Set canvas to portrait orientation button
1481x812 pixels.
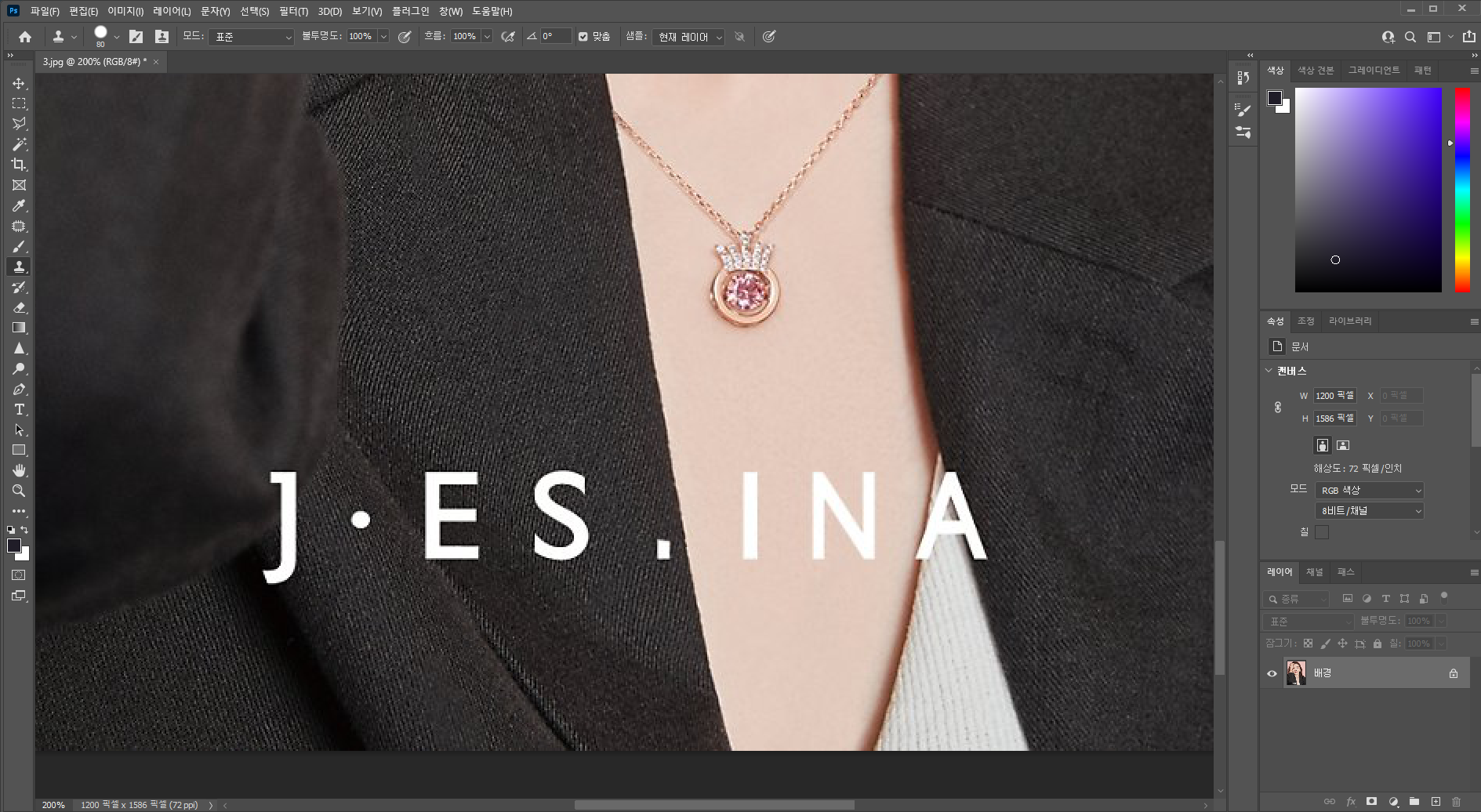[1323, 445]
